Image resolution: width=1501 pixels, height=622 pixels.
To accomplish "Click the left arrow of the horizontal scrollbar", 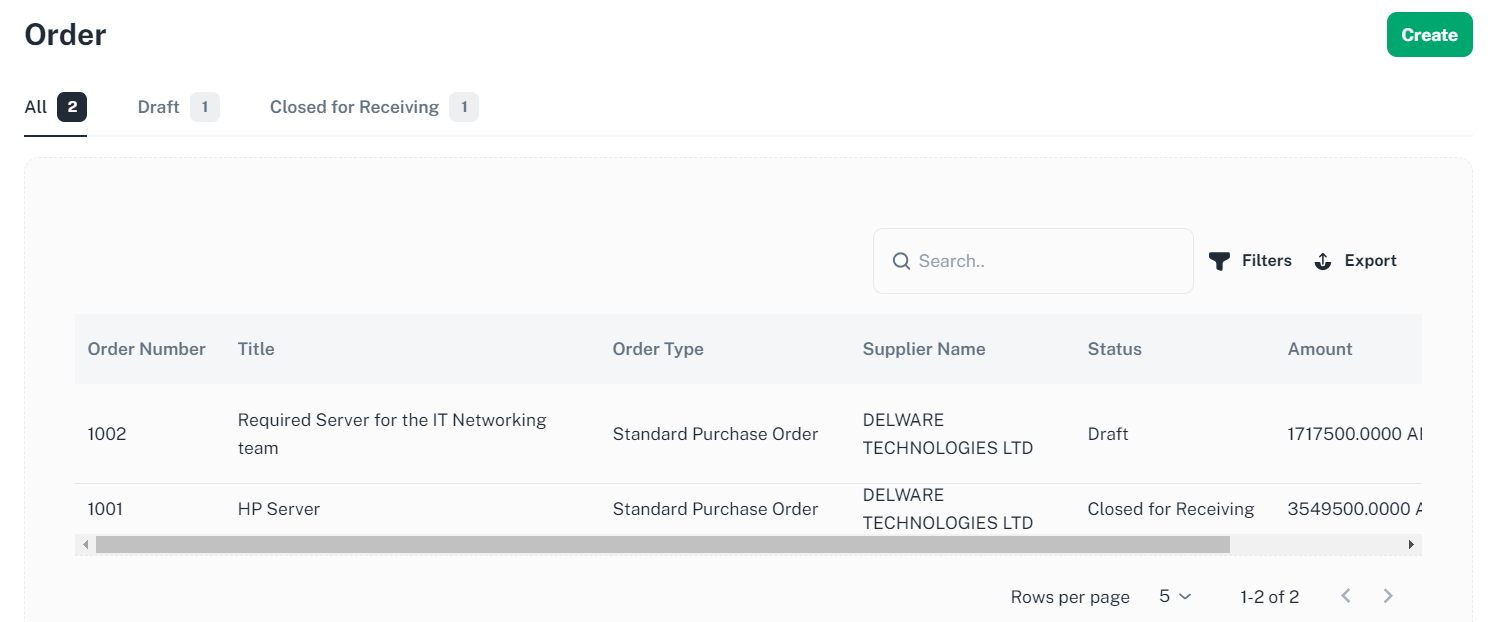I will [x=85, y=544].
